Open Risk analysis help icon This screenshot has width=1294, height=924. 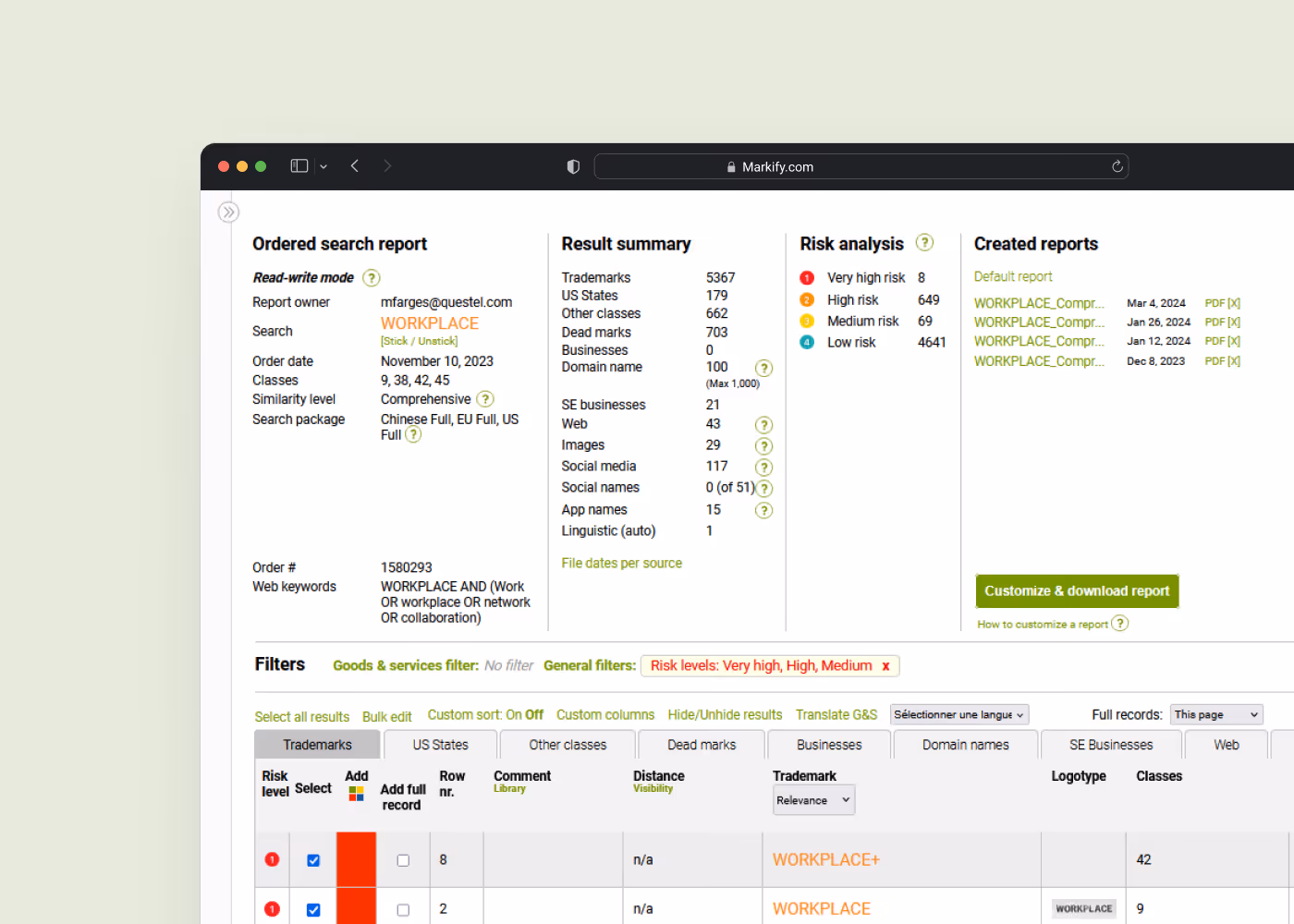coord(924,242)
